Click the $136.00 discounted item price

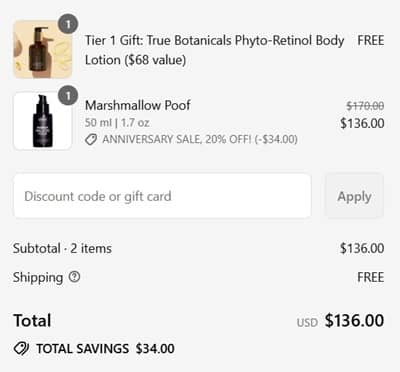[x=362, y=123]
